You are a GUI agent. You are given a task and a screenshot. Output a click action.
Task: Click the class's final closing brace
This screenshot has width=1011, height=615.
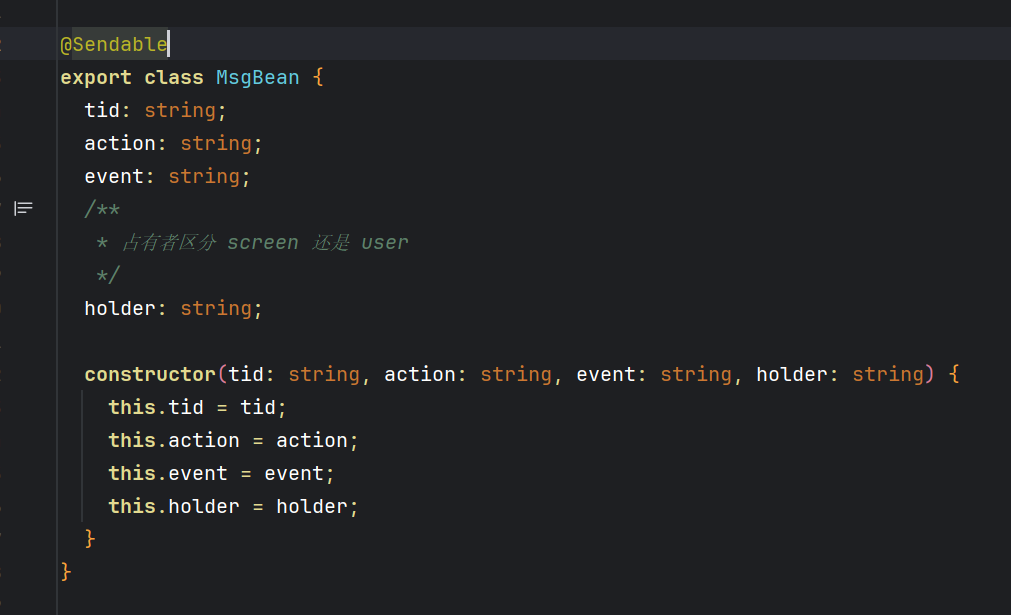pos(66,572)
